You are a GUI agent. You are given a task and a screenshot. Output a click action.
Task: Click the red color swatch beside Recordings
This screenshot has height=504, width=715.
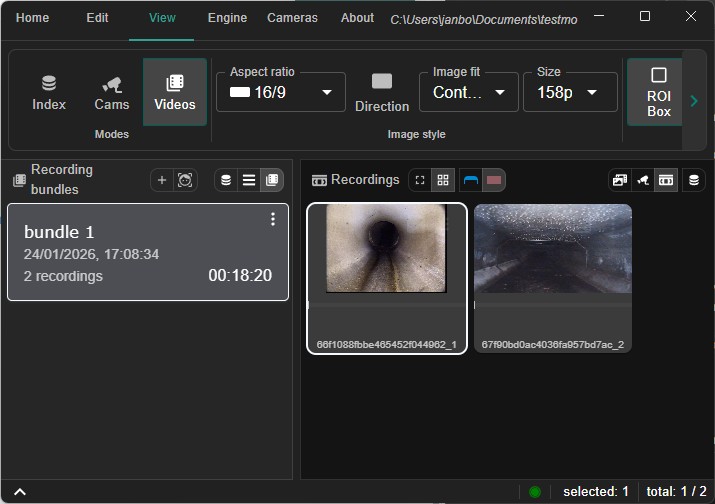point(494,180)
